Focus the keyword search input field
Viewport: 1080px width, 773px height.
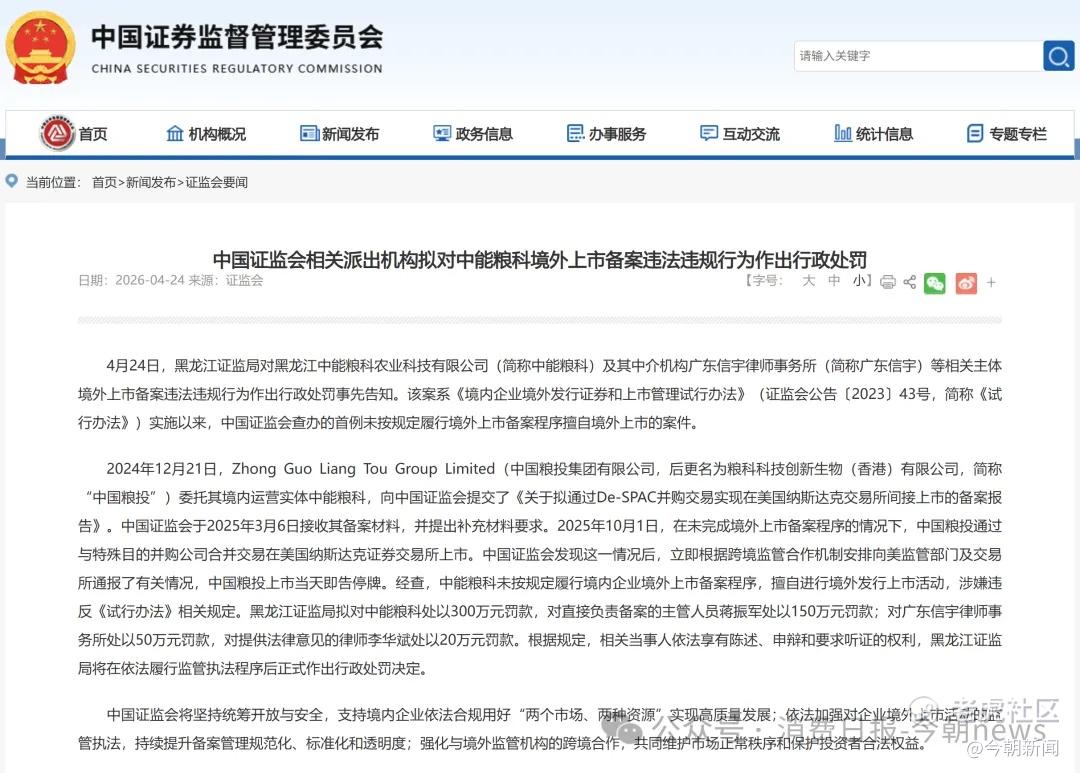click(918, 56)
